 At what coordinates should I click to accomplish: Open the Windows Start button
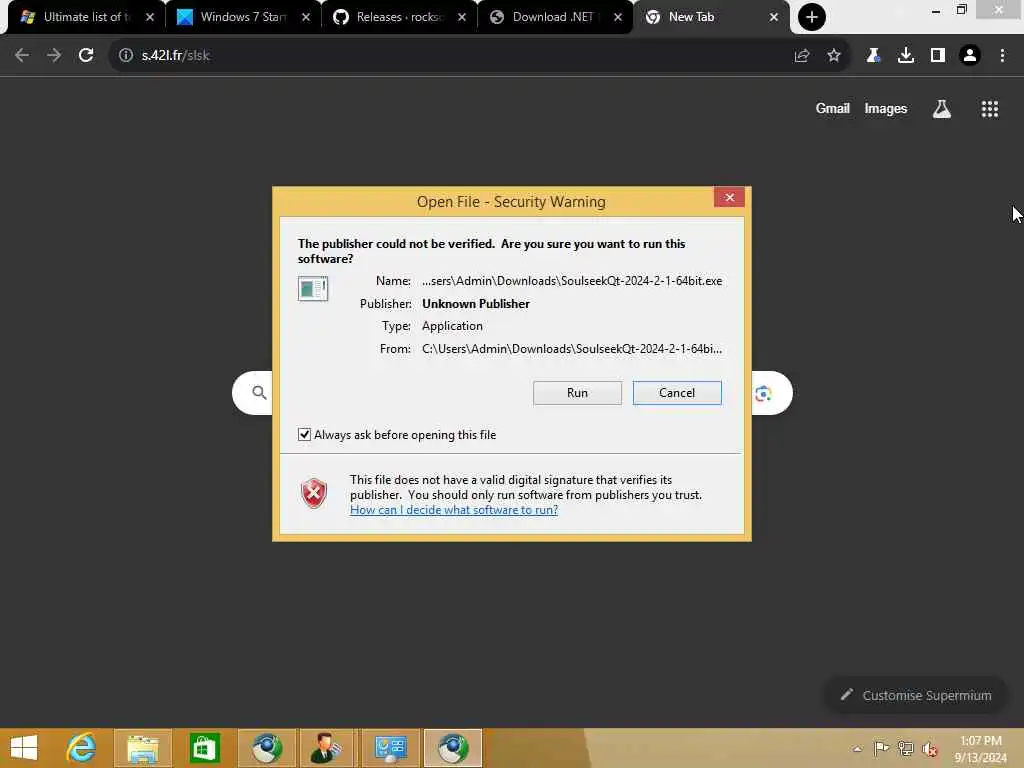coord(24,748)
